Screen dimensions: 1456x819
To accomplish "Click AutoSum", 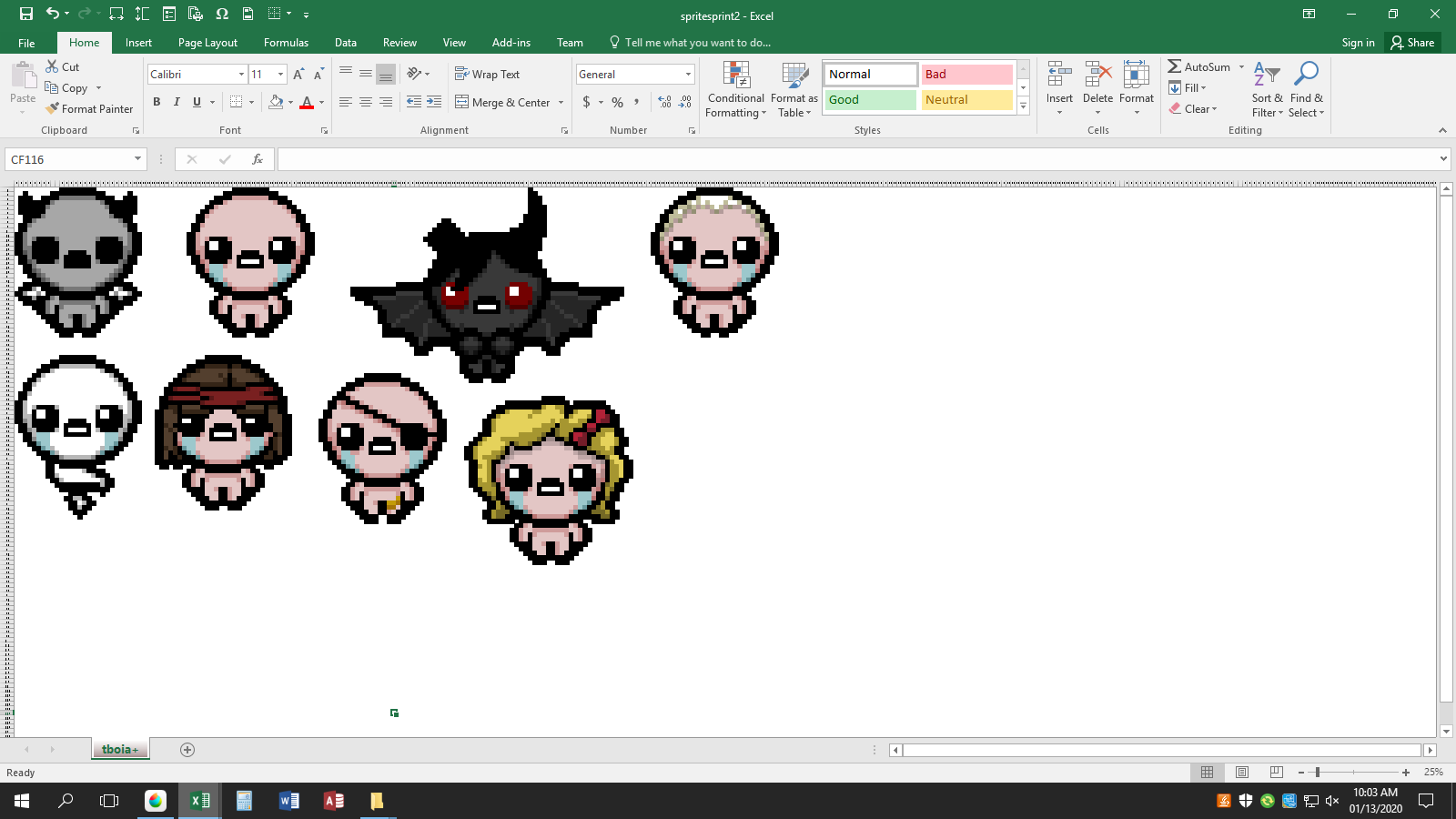I will click(1199, 66).
